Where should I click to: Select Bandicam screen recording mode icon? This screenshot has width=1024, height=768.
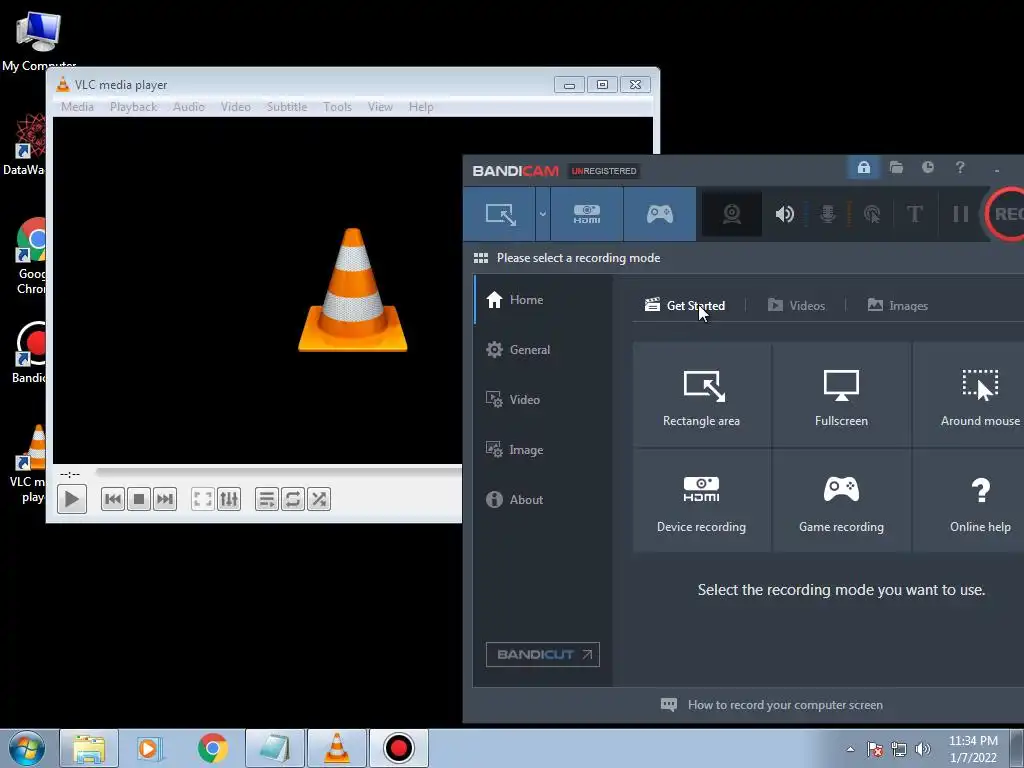tap(500, 214)
